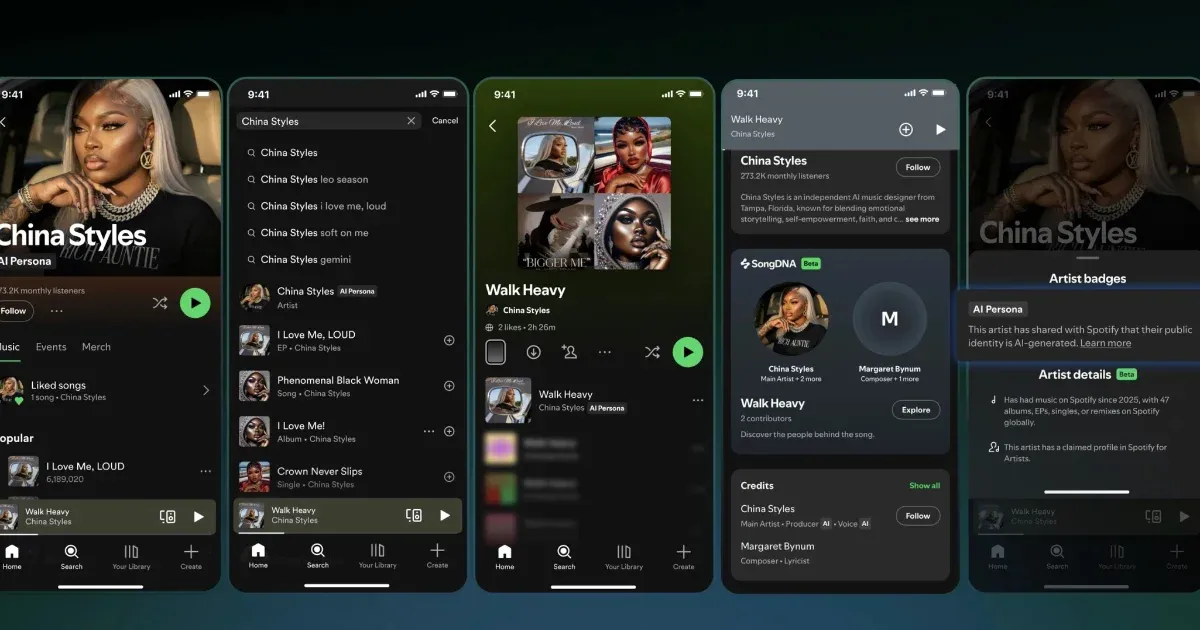This screenshot has height=630, width=1200.
Task: Open Search tab on artist page phone
Action: point(71,556)
